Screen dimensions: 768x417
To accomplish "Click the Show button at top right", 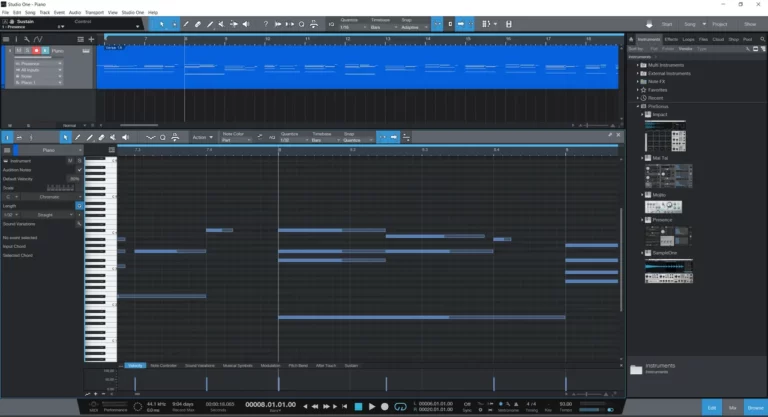I will click(750, 24).
